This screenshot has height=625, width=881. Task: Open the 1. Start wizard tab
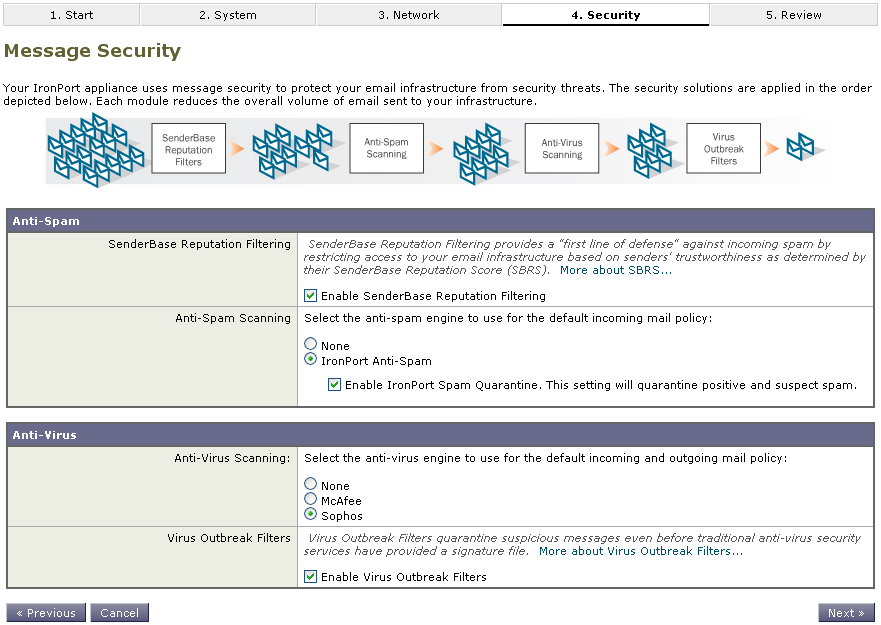71,15
